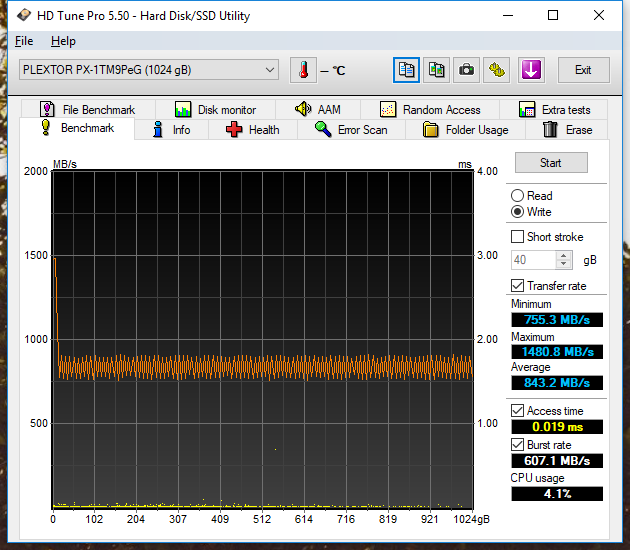Open the options wrench icon
Screen dimensions: 630x550
tap(497, 70)
